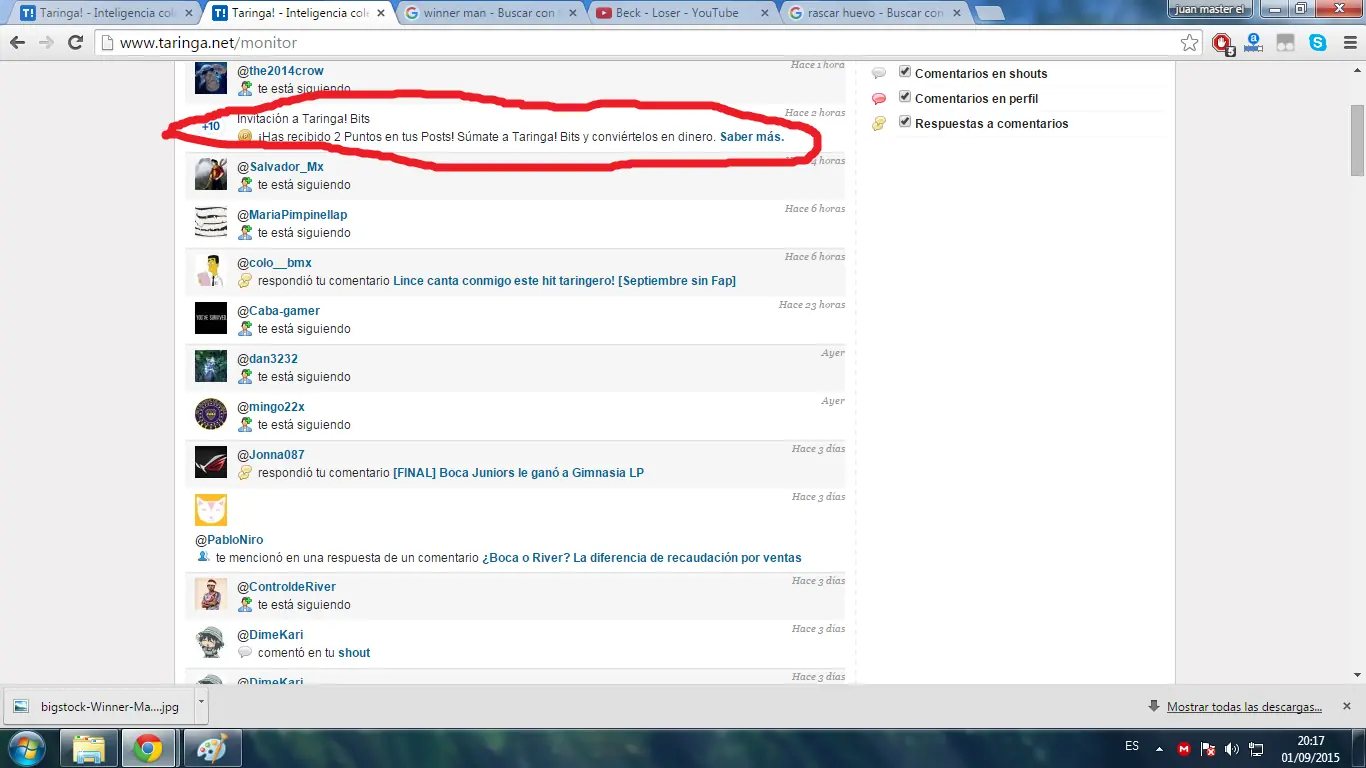
Task: Click the Action Center flag icon
Action: 1208,748
